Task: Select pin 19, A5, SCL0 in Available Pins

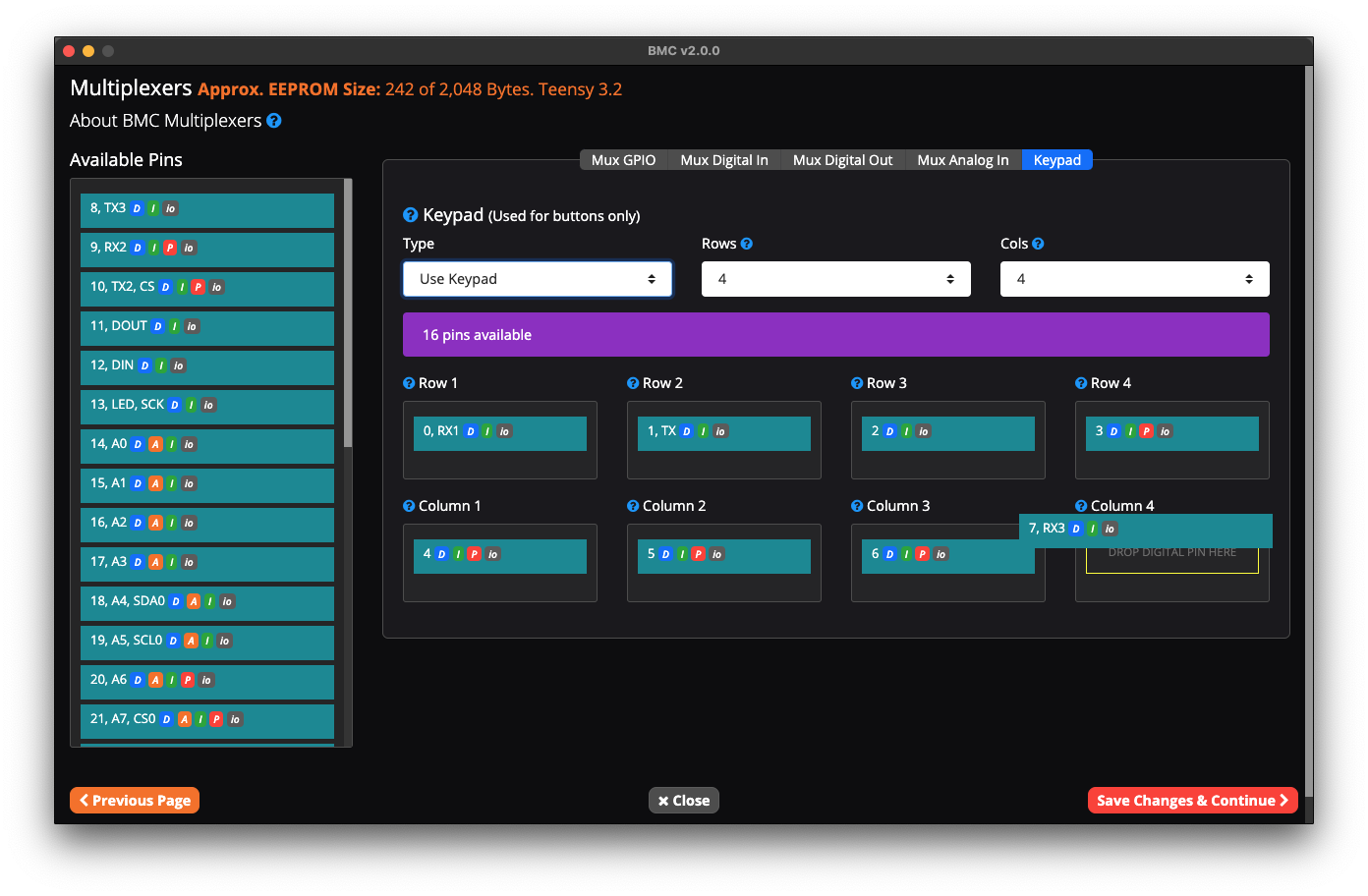Action: click(207, 643)
